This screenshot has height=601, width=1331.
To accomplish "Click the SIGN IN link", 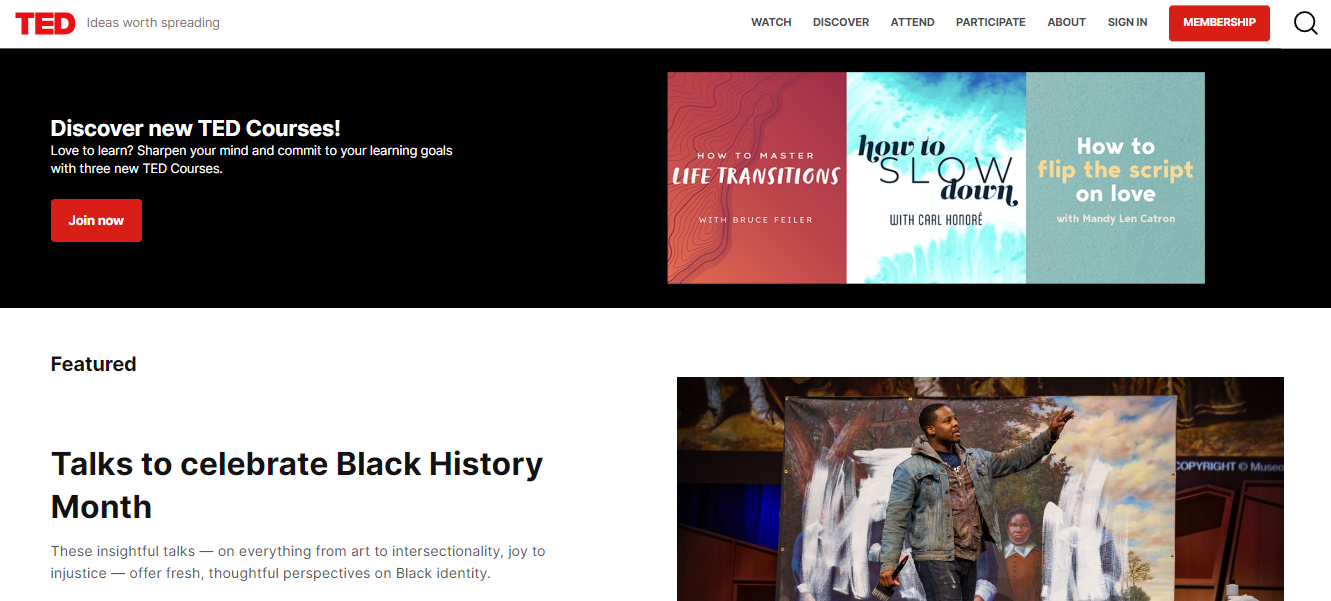I will 1127,22.
